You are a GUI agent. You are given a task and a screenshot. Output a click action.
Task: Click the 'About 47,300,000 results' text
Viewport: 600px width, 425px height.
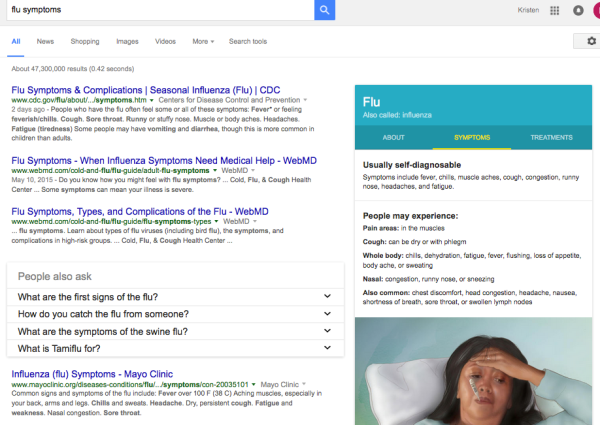point(73,69)
